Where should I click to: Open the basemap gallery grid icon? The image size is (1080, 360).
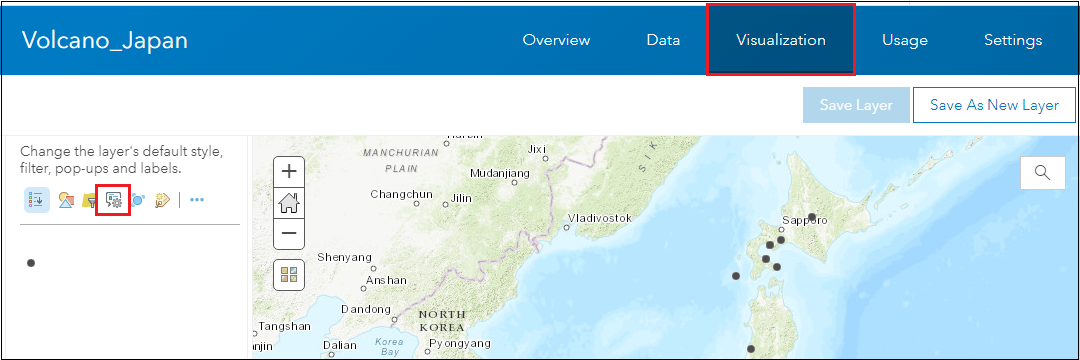point(289,275)
